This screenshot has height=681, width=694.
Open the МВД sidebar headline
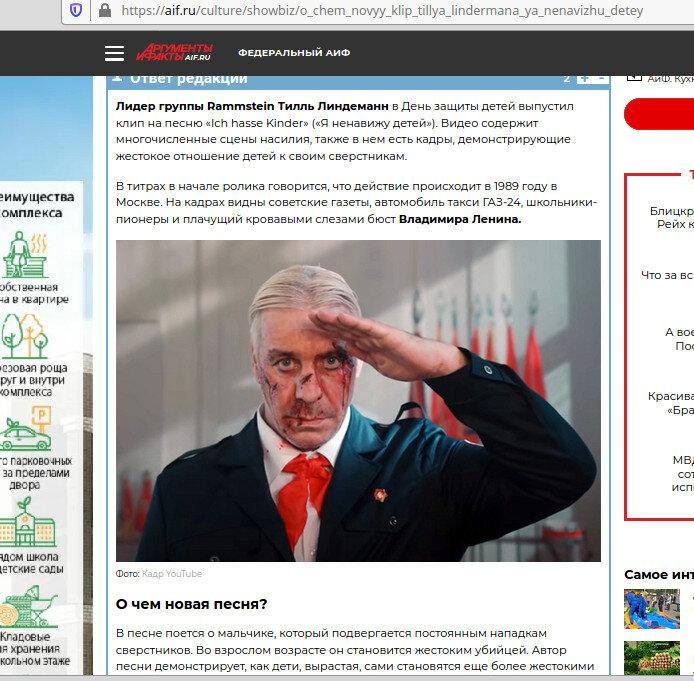(x=682, y=473)
